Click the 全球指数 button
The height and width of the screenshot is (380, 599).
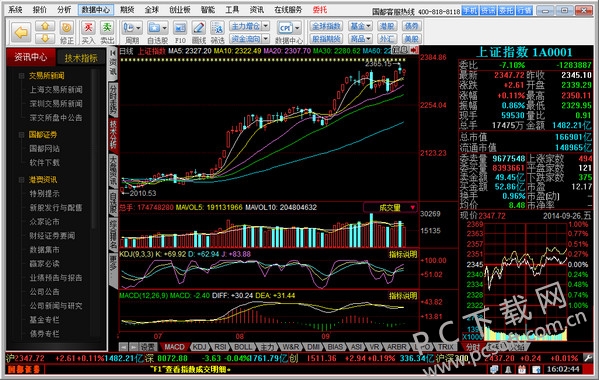[x=326, y=26]
